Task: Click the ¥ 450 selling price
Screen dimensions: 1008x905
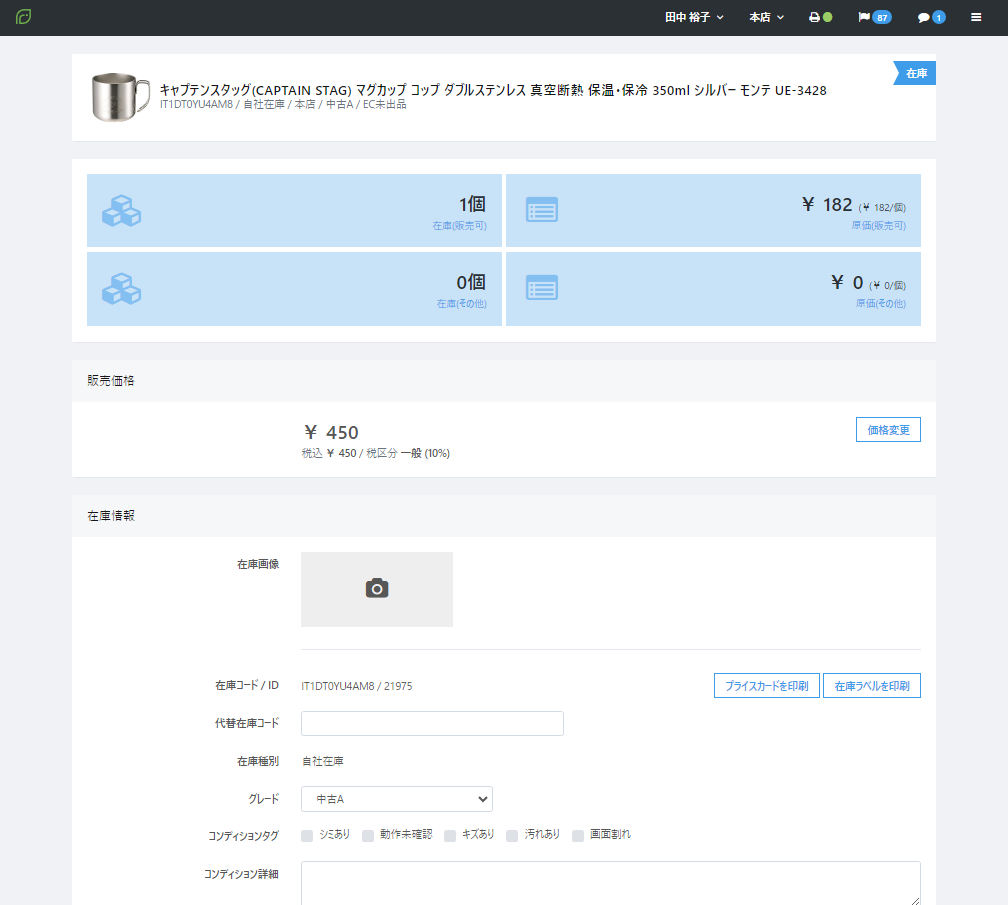Action: (x=331, y=433)
